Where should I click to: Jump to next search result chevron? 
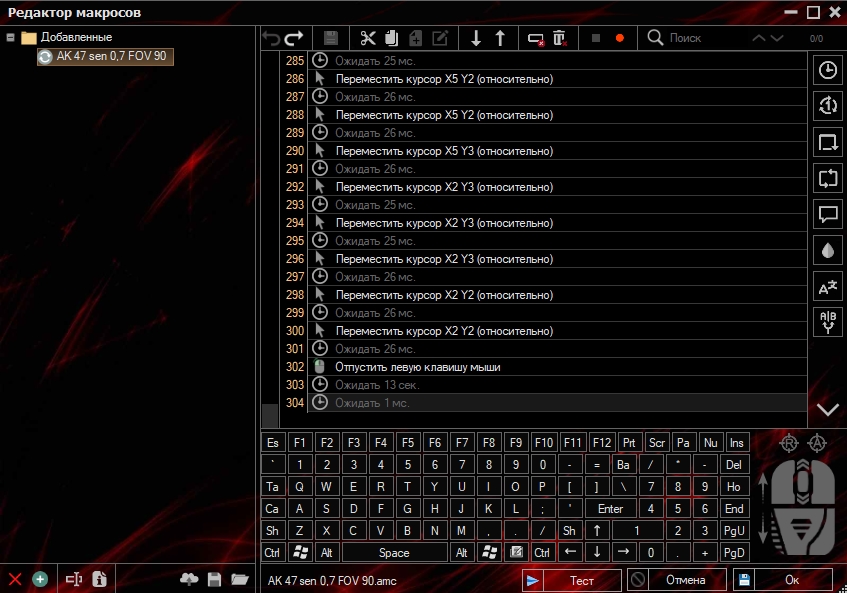[x=778, y=38]
